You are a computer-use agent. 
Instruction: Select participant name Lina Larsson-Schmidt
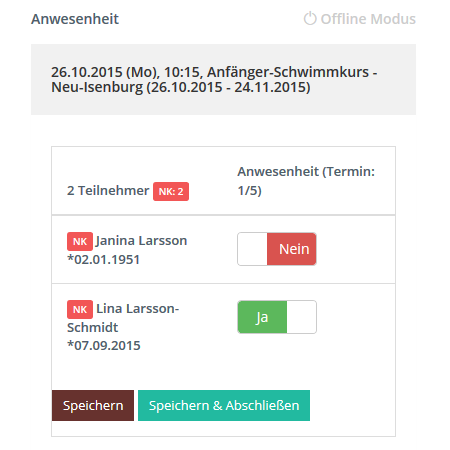click(x=123, y=318)
